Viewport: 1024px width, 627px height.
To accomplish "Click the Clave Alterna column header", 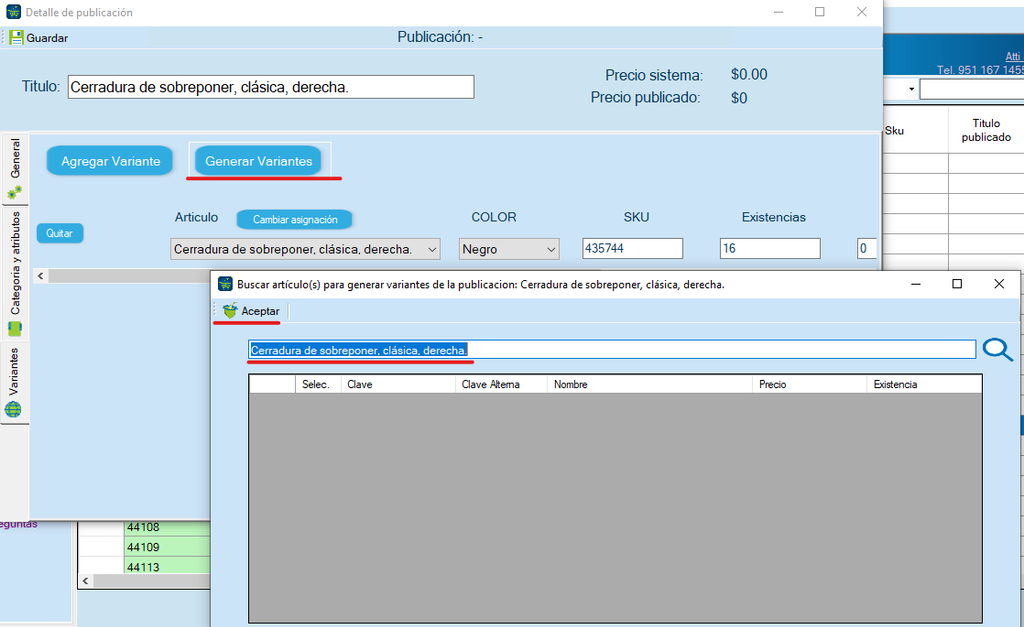I will click(x=501, y=385).
